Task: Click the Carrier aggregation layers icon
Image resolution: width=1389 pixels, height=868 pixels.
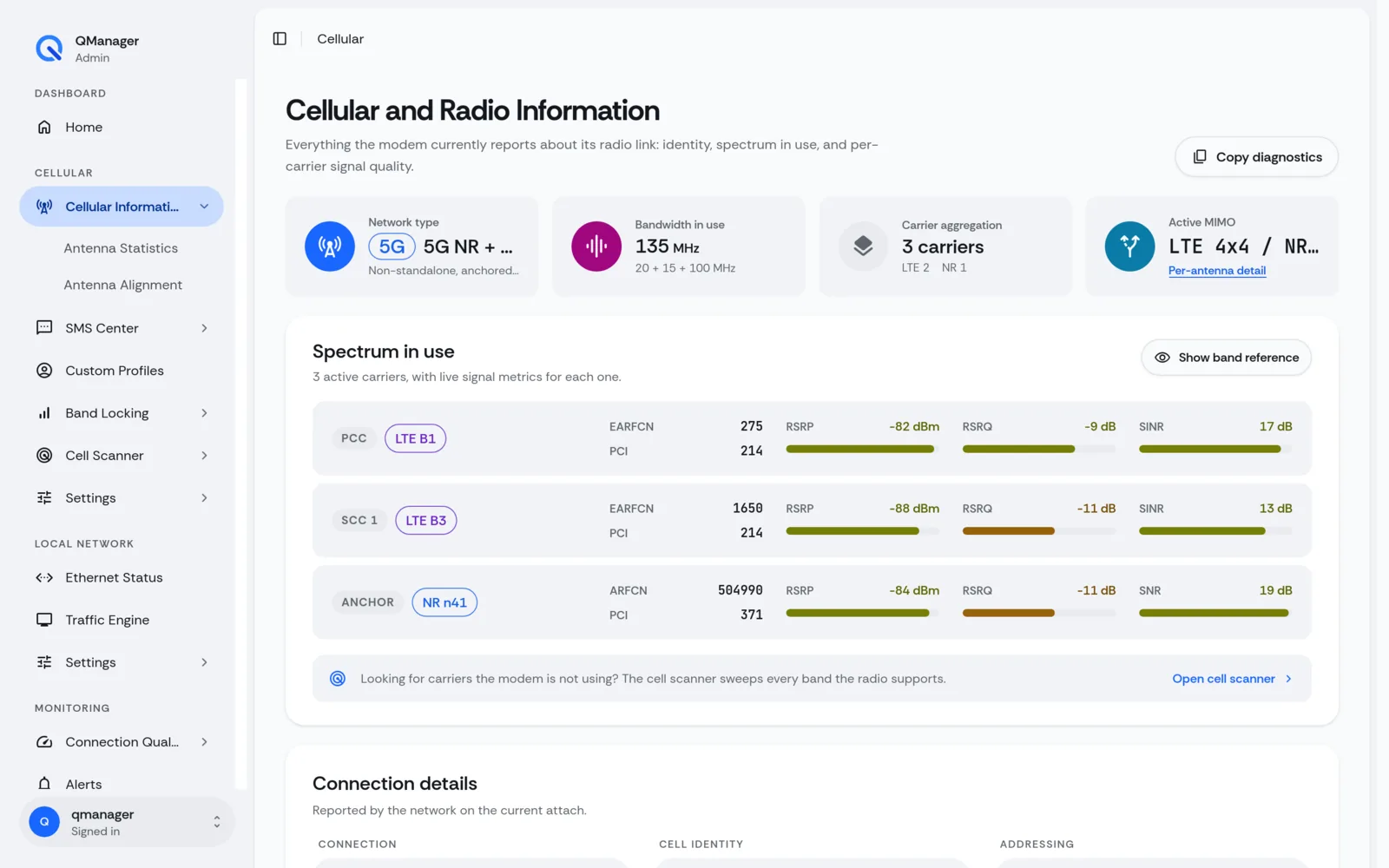Action: coord(863,247)
